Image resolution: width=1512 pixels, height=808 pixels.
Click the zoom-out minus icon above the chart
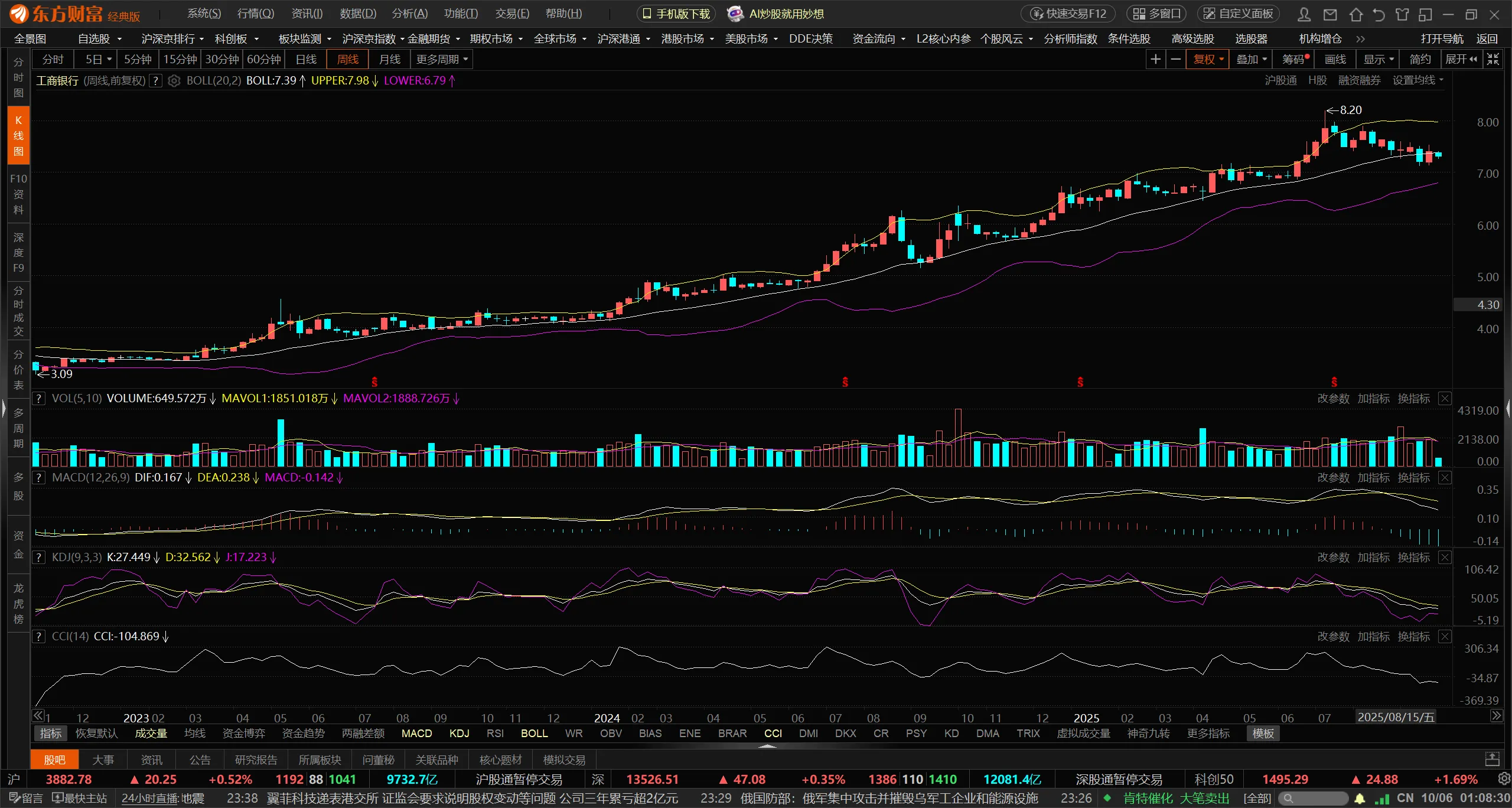point(1175,59)
